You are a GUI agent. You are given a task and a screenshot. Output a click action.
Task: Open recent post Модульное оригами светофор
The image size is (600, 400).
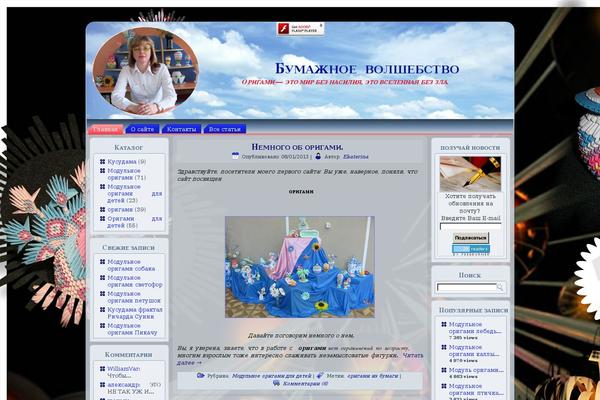click(x=135, y=281)
